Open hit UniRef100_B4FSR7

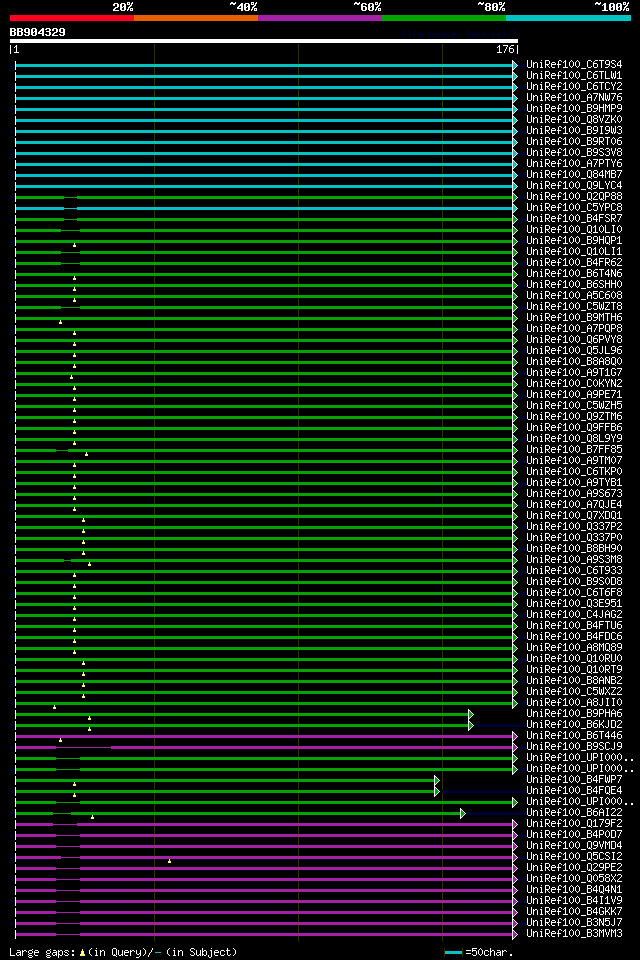coord(574,219)
